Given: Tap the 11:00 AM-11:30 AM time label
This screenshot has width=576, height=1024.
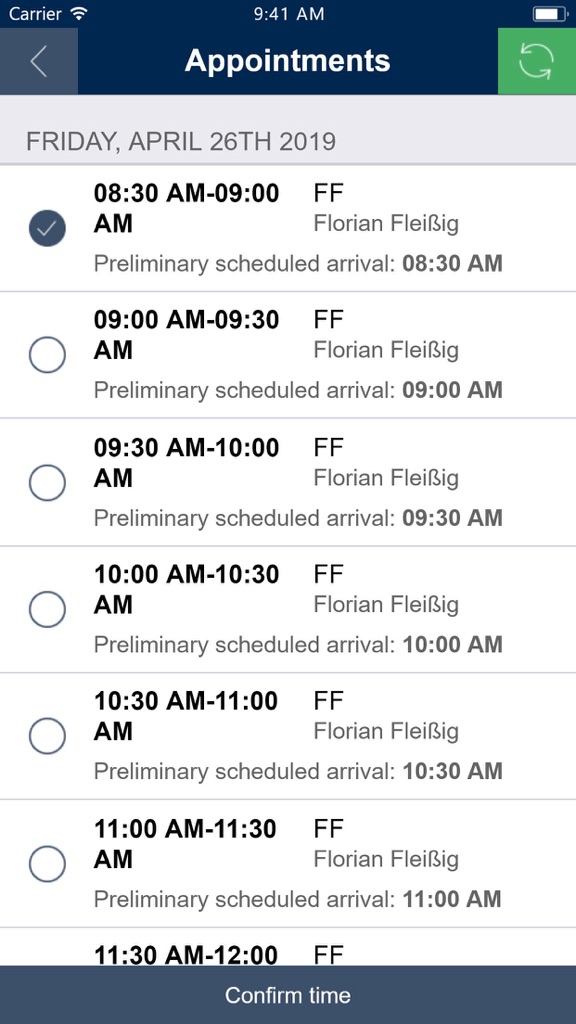Looking at the screenshot, I should 187,844.
